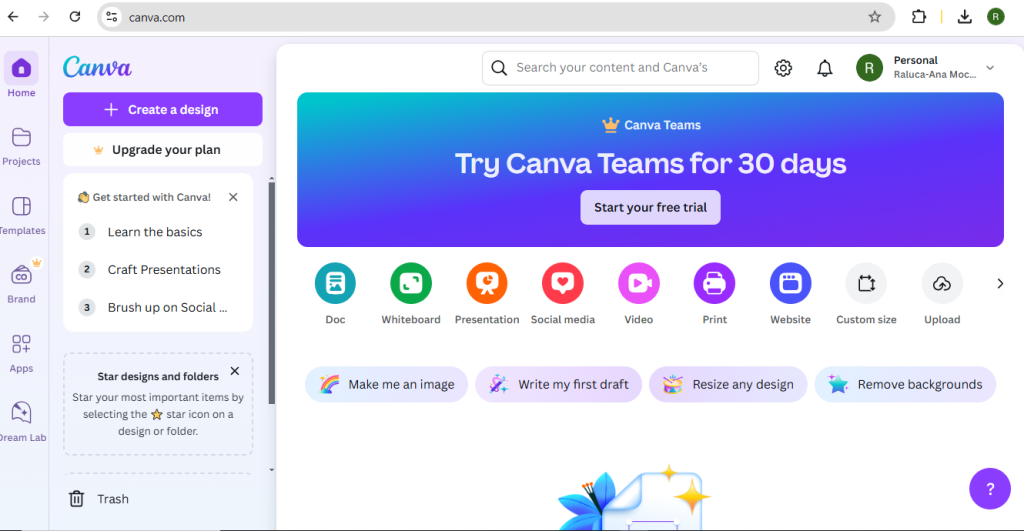
Task: Click the Canva Teams banner heading
Action: pos(650,164)
